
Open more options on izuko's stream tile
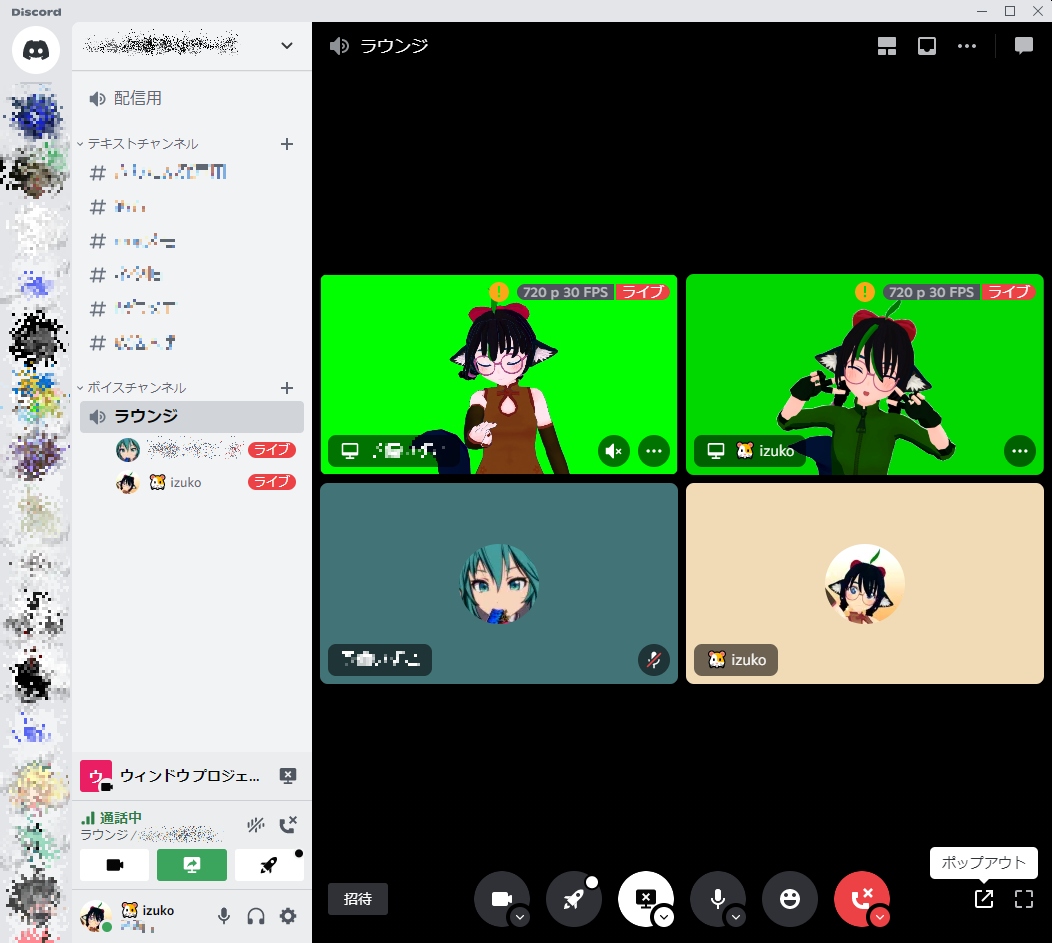tap(1019, 451)
